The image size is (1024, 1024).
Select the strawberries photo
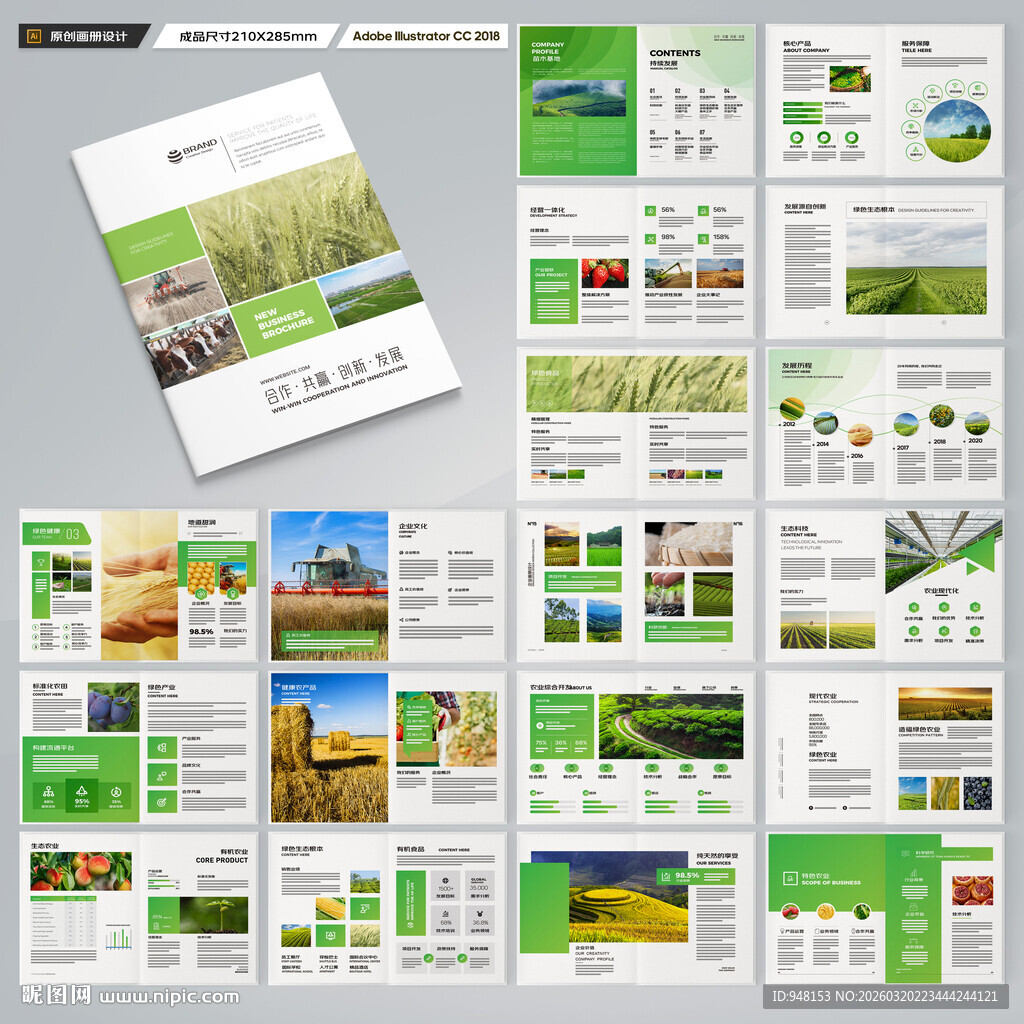tap(605, 273)
